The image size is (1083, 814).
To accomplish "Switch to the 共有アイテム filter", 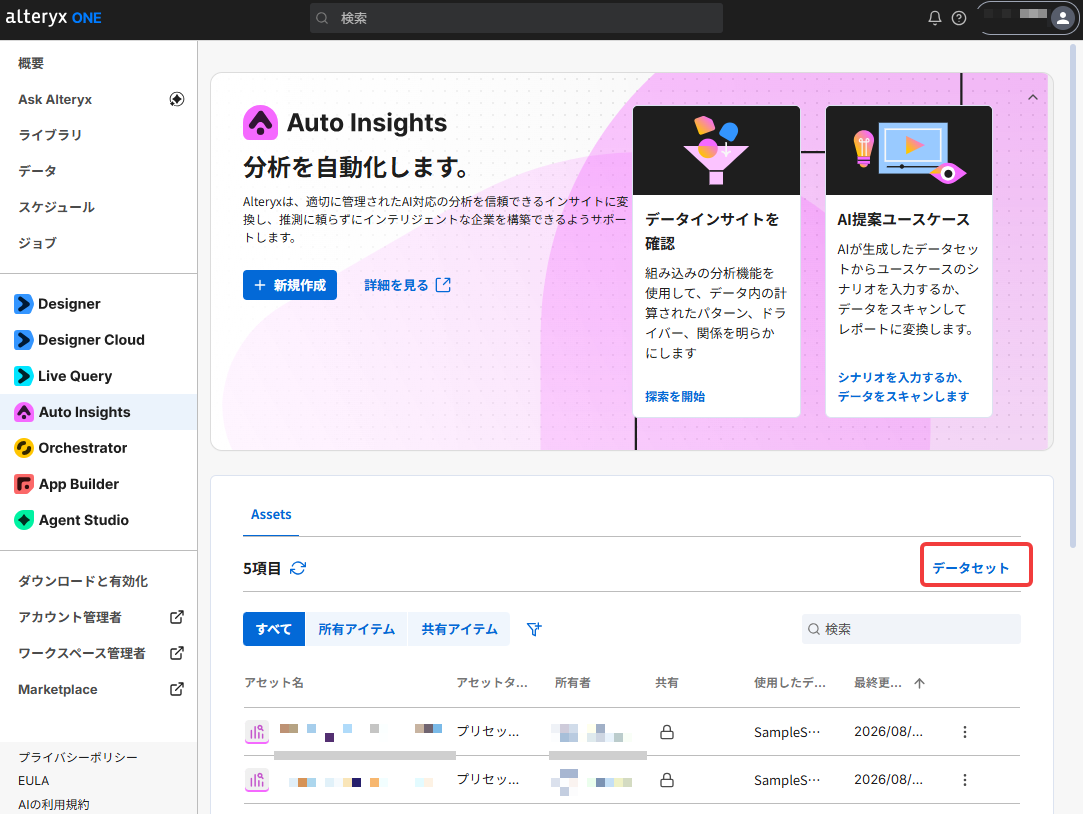I will (x=459, y=629).
